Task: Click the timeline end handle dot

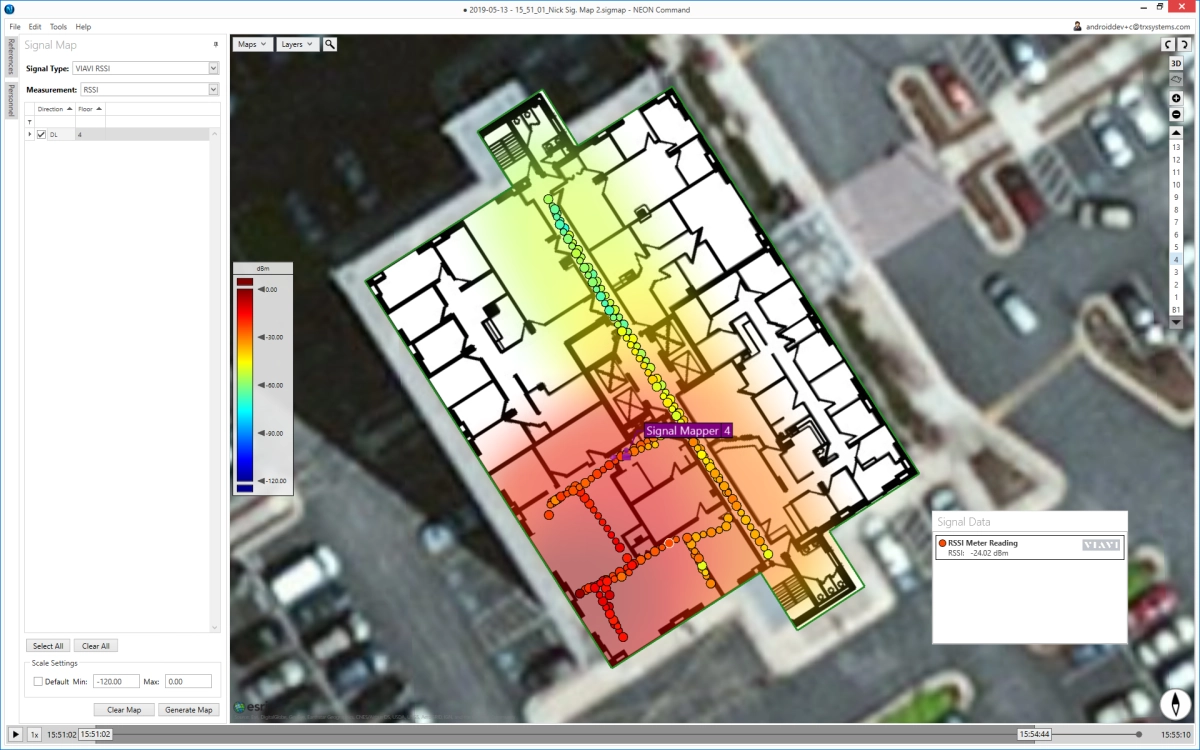Action: (1139, 734)
